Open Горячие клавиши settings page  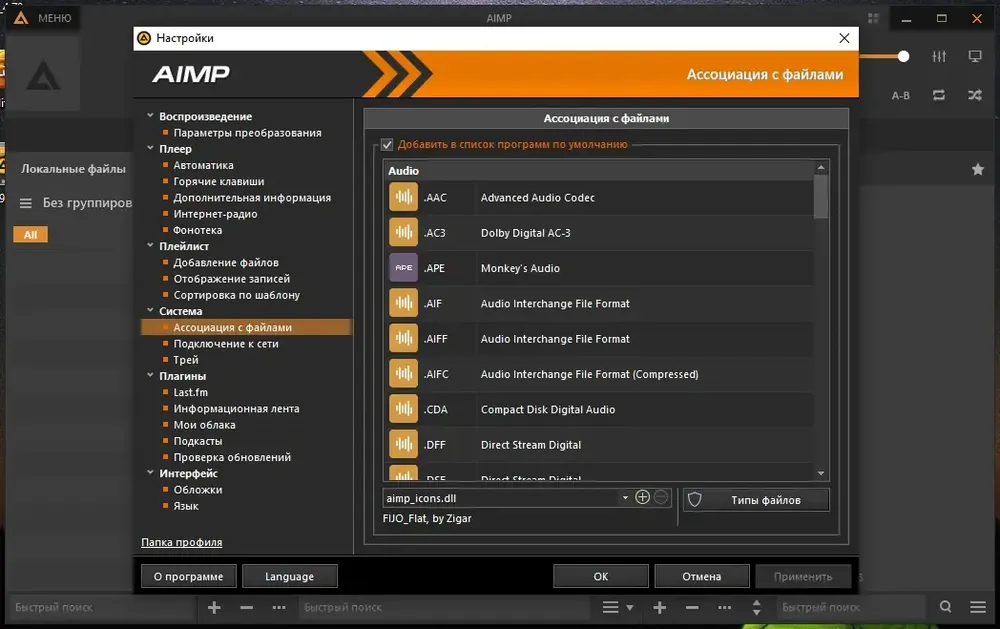[219, 181]
